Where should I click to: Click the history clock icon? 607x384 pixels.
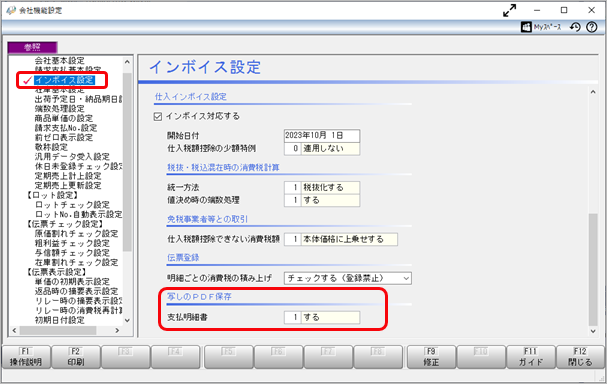[x=575, y=27]
